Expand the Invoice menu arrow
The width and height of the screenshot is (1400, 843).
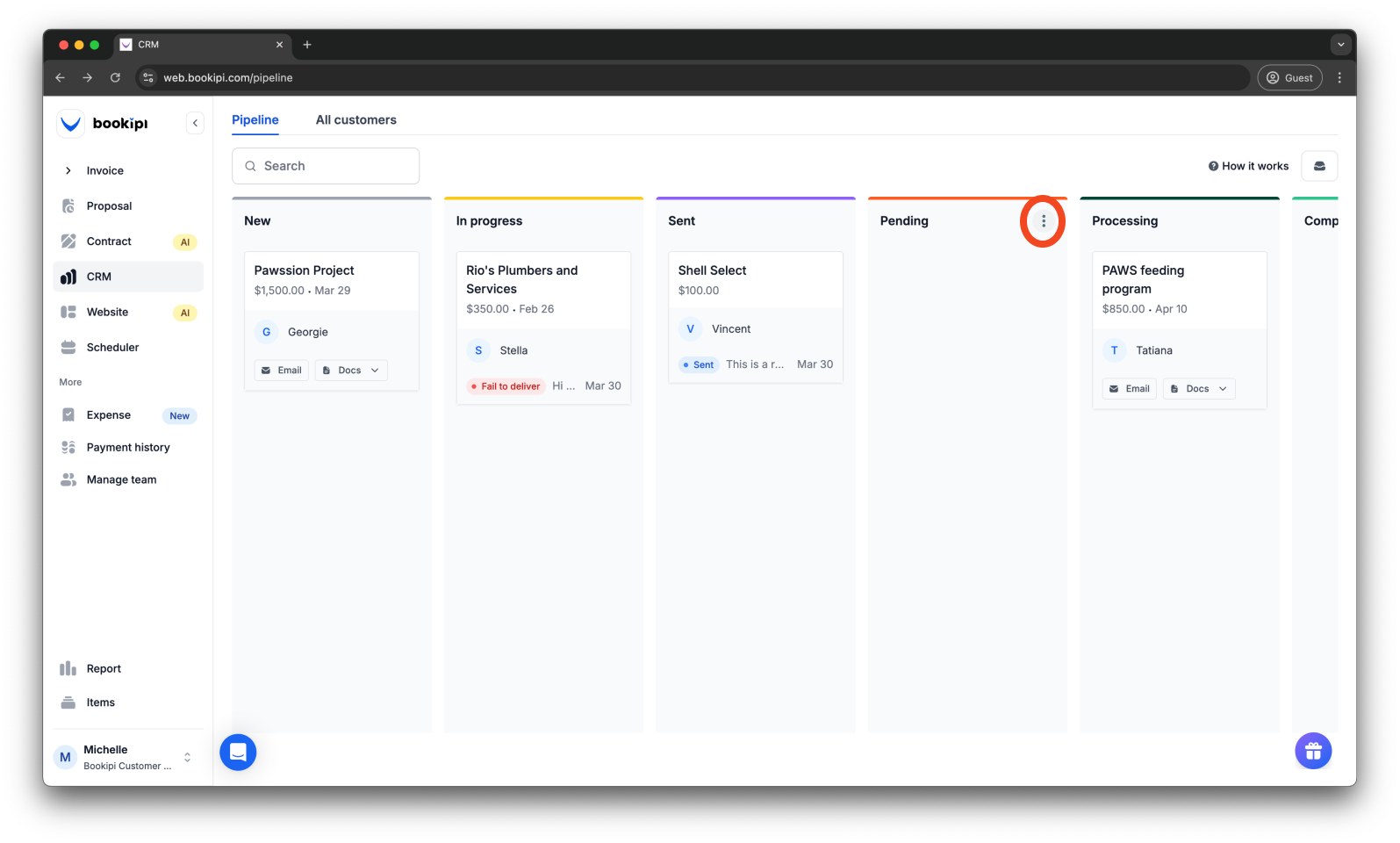[x=68, y=170]
